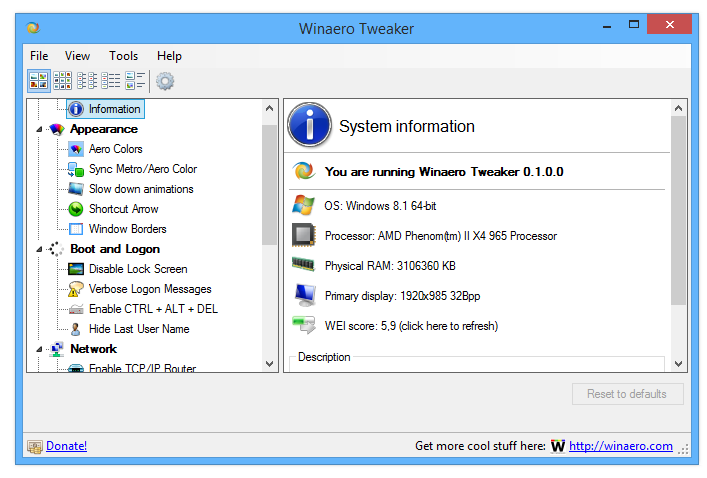This screenshot has width=707, height=478.
Task: Open the View menu
Action: 77,56
